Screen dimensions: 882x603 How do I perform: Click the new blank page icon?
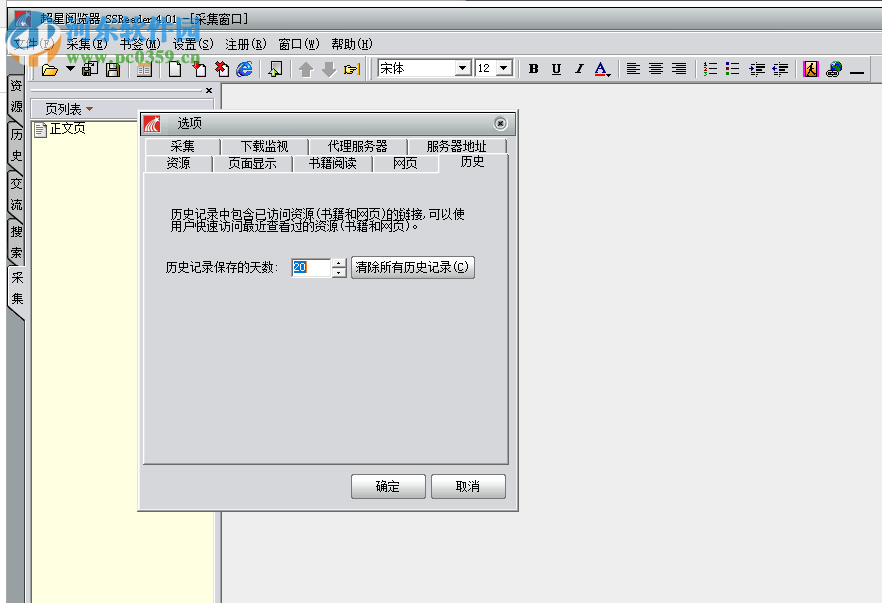pos(175,69)
